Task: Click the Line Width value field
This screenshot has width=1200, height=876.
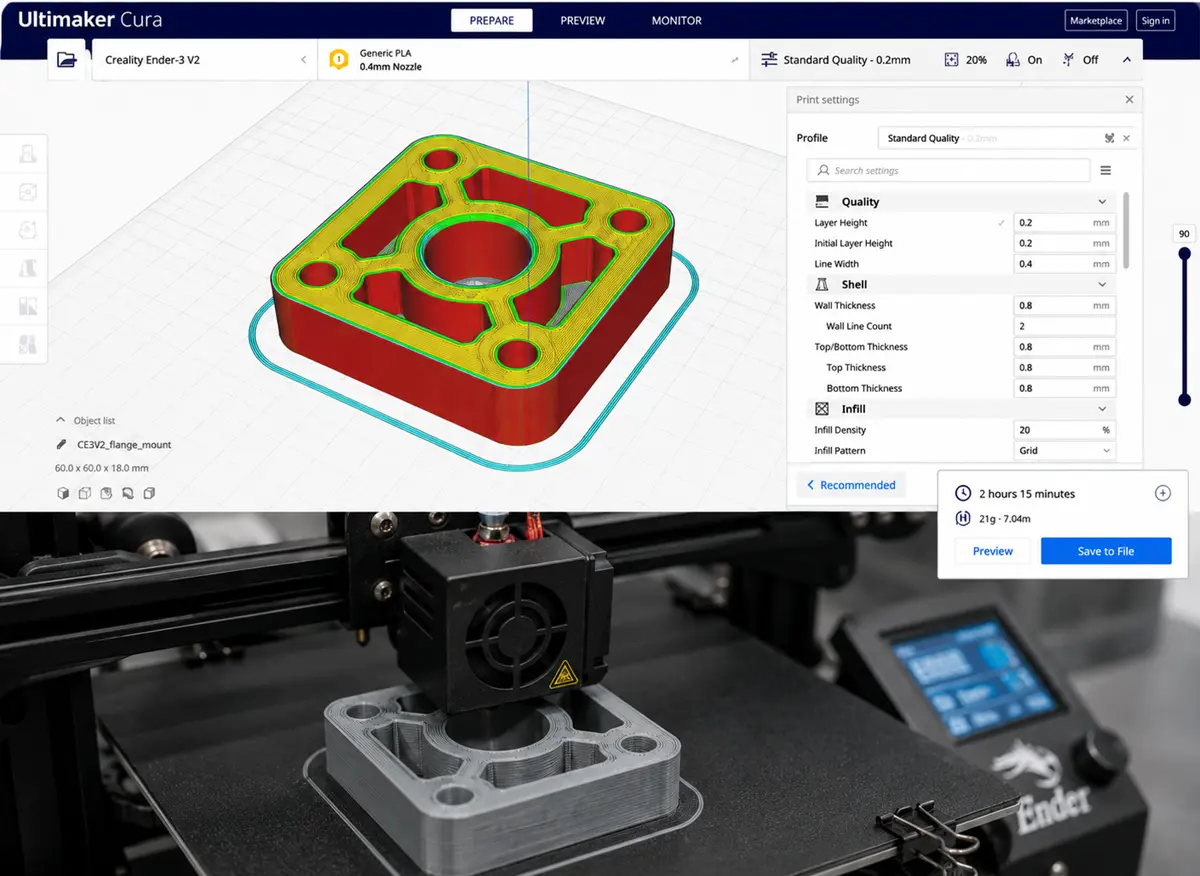Action: click(1064, 264)
